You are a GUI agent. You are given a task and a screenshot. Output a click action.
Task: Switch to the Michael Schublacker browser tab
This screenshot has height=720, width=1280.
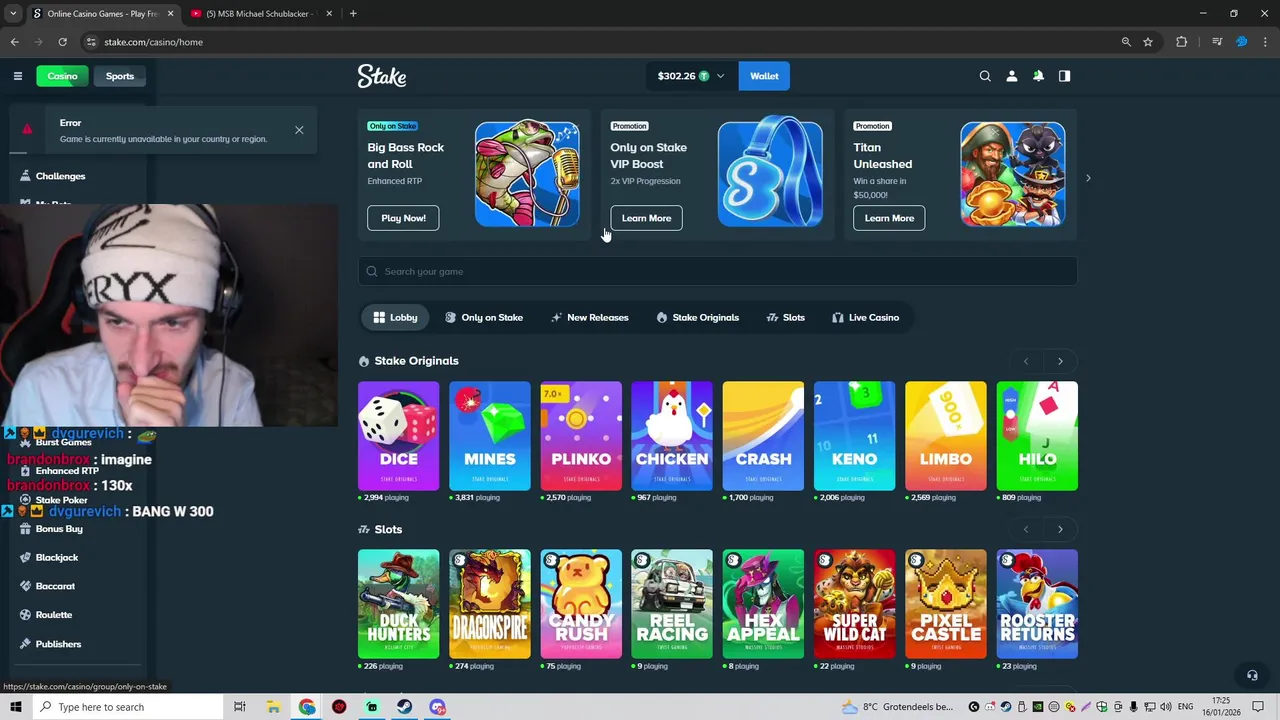[260, 13]
